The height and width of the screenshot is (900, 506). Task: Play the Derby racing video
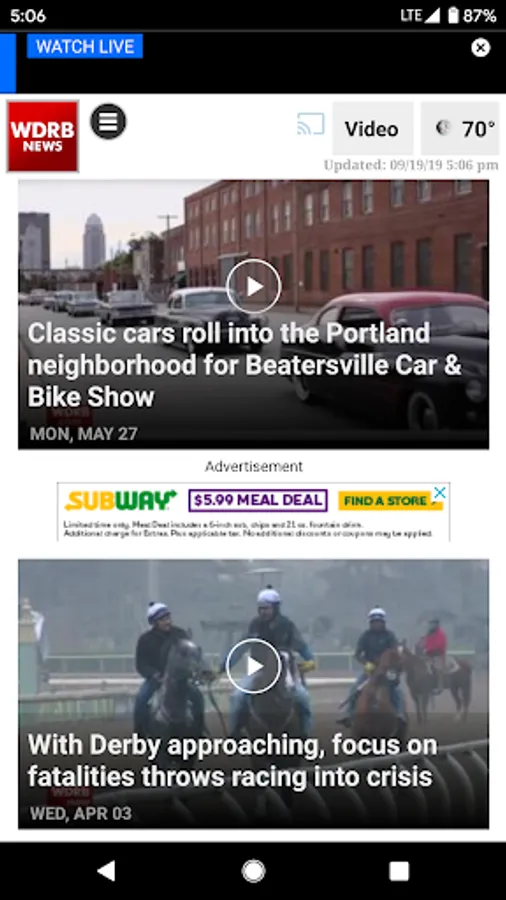pyautogui.click(x=254, y=666)
